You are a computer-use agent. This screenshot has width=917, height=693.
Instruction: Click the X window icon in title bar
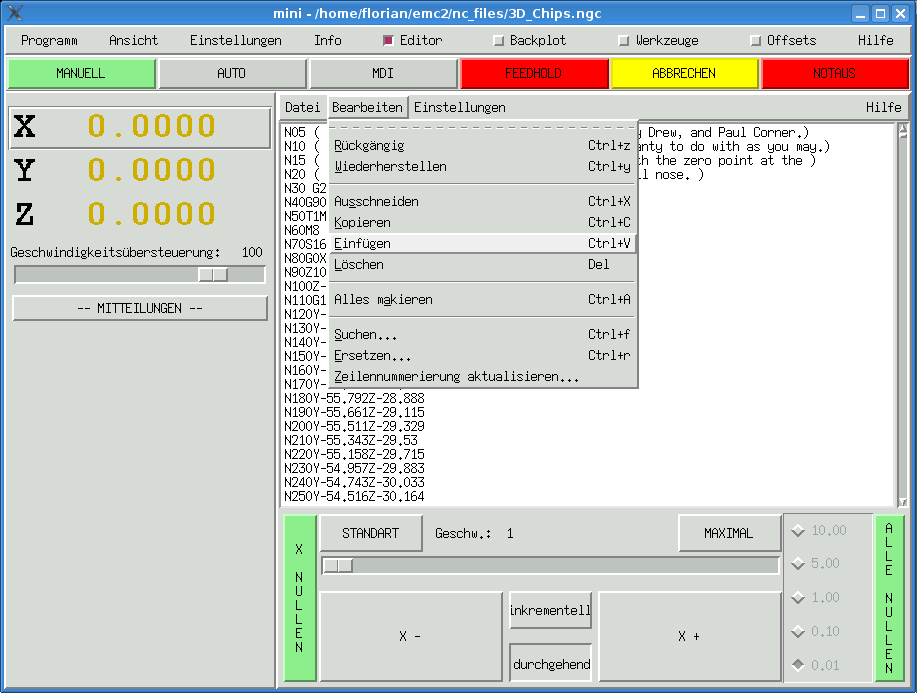click(x=15, y=13)
